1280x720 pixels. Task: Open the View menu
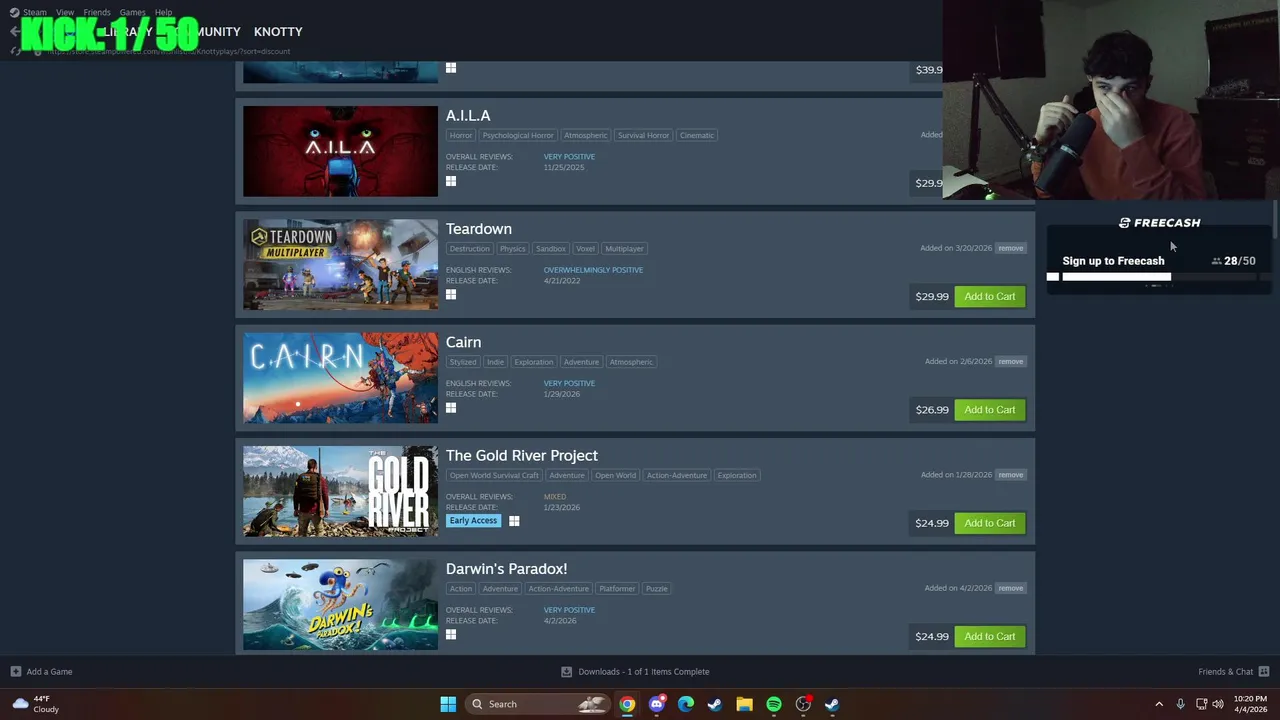(x=65, y=13)
